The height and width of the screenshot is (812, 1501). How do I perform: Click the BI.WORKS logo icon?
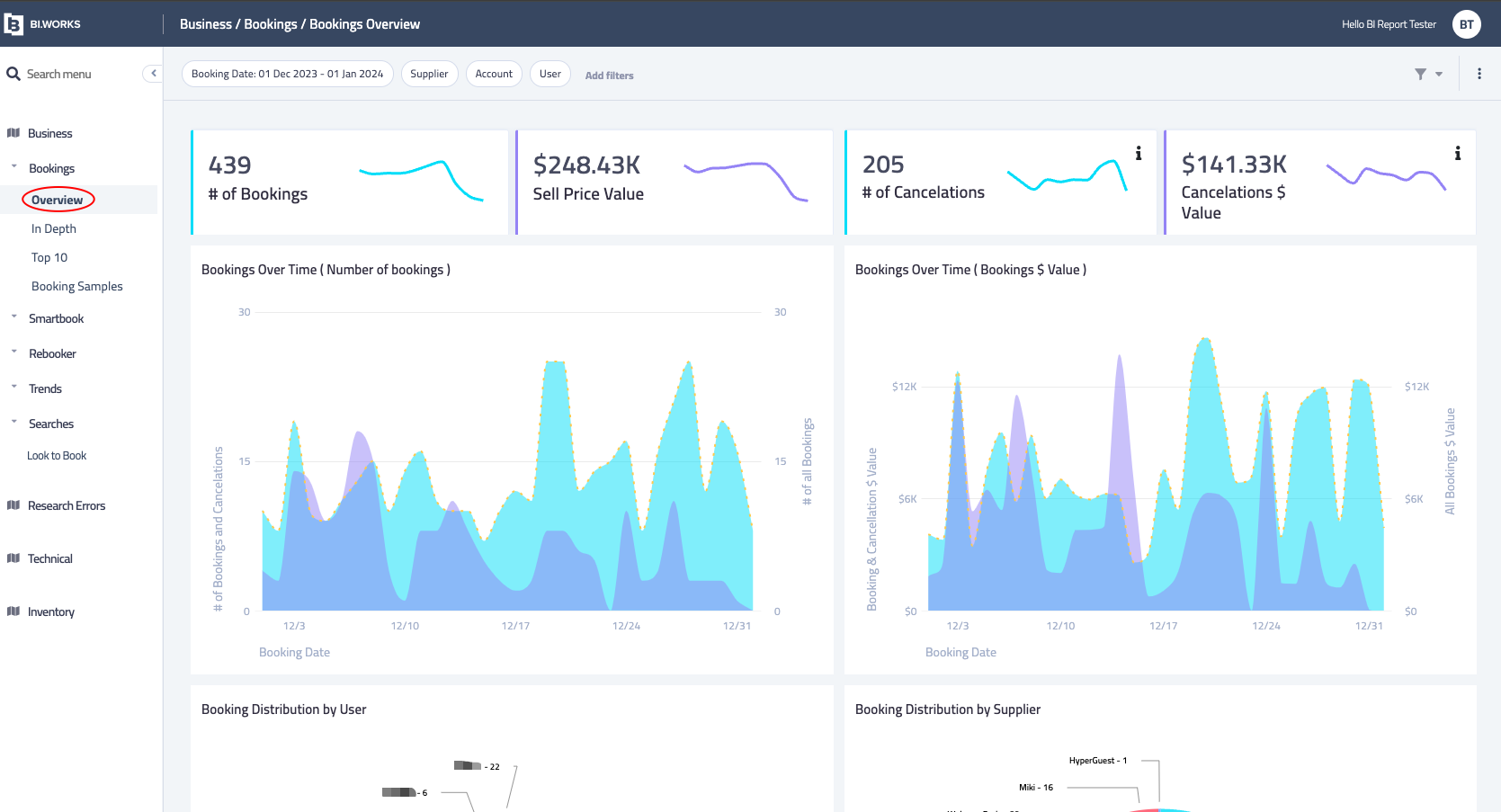click(13, 24)
